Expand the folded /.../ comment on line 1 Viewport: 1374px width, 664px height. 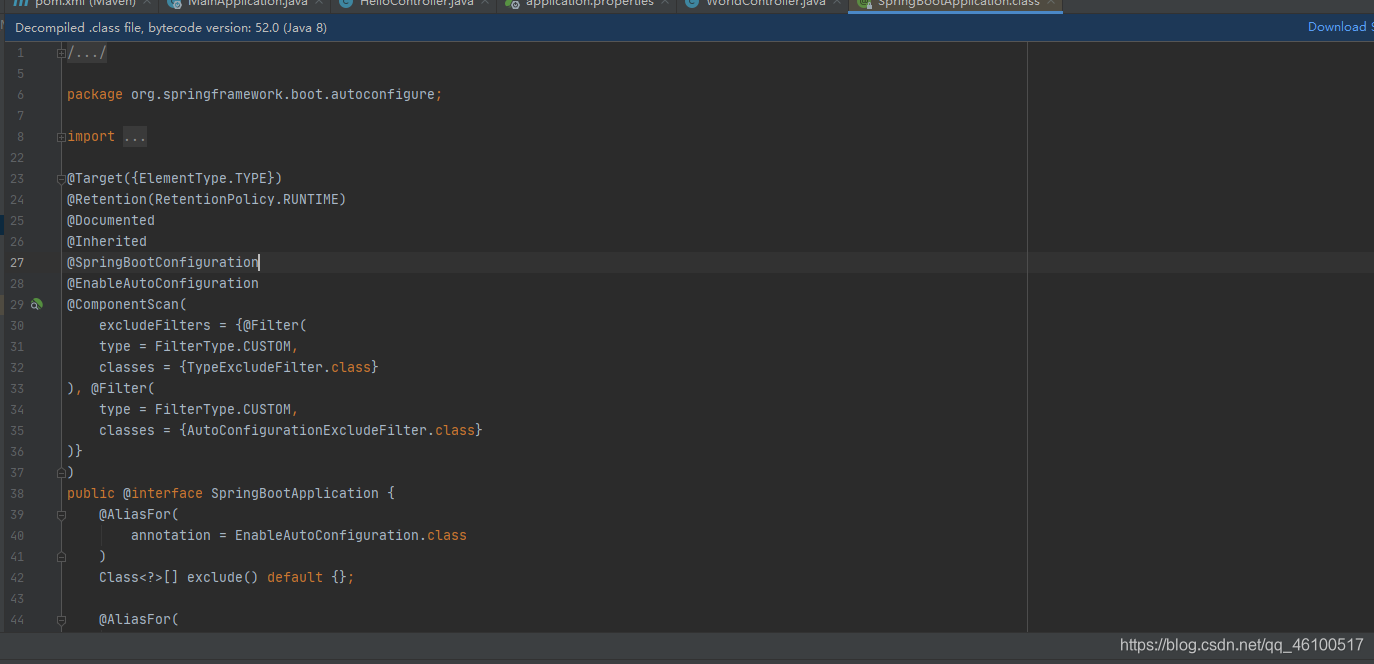pyautogui.click(x=61, y=53)
